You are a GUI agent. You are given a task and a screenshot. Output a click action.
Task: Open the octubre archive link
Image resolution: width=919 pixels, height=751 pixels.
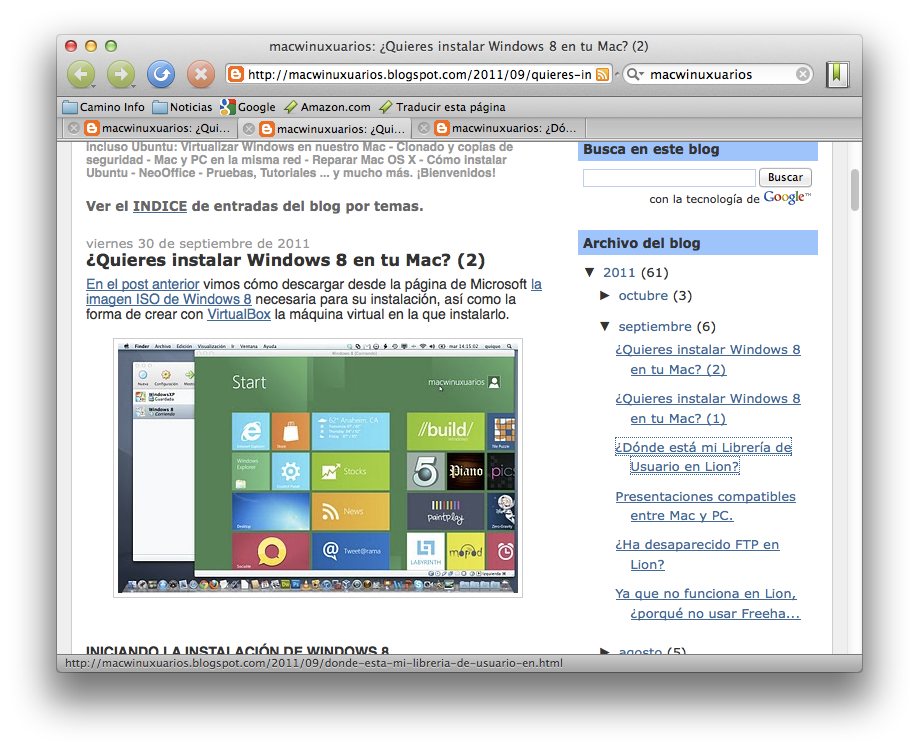point(643,295)
